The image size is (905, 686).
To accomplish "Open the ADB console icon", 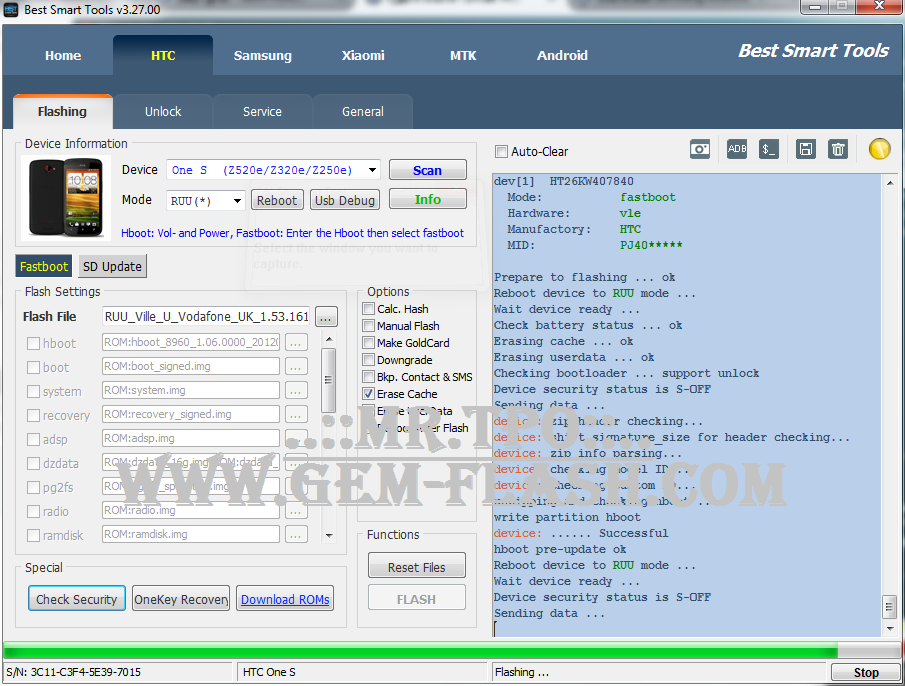I will (x=737, y=149).
